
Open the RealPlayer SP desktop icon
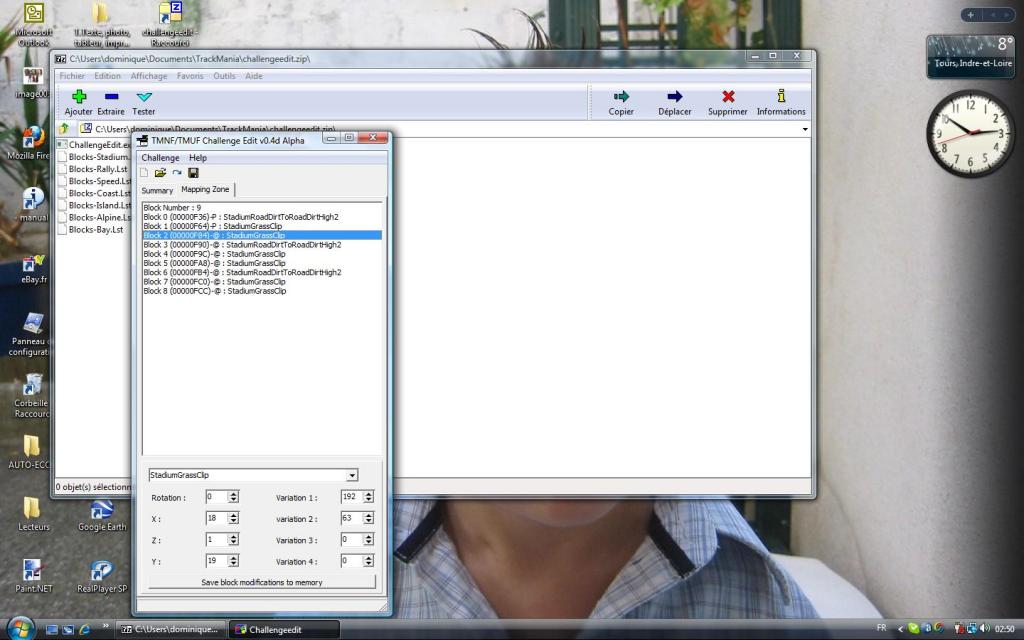[x=102, y=576]
